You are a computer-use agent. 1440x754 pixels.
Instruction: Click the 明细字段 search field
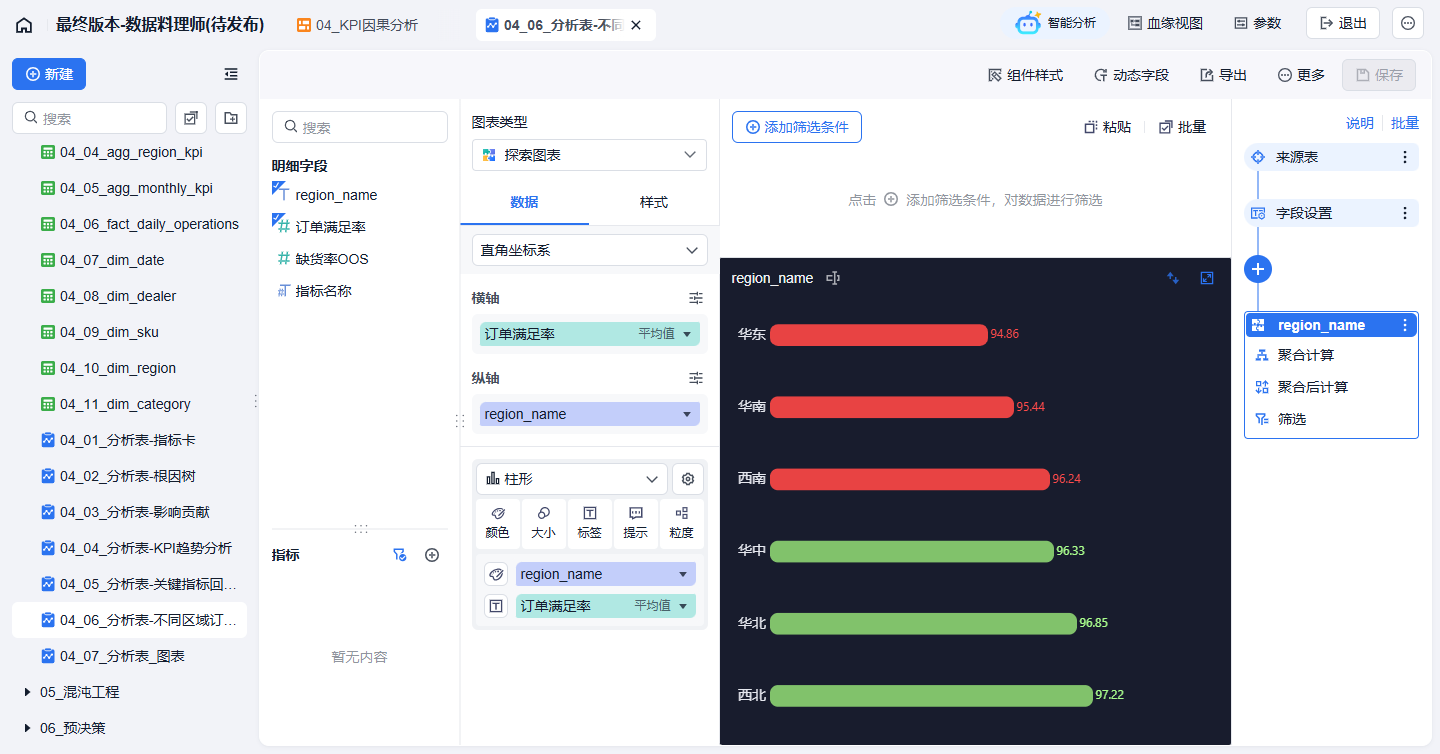(360, 127)
